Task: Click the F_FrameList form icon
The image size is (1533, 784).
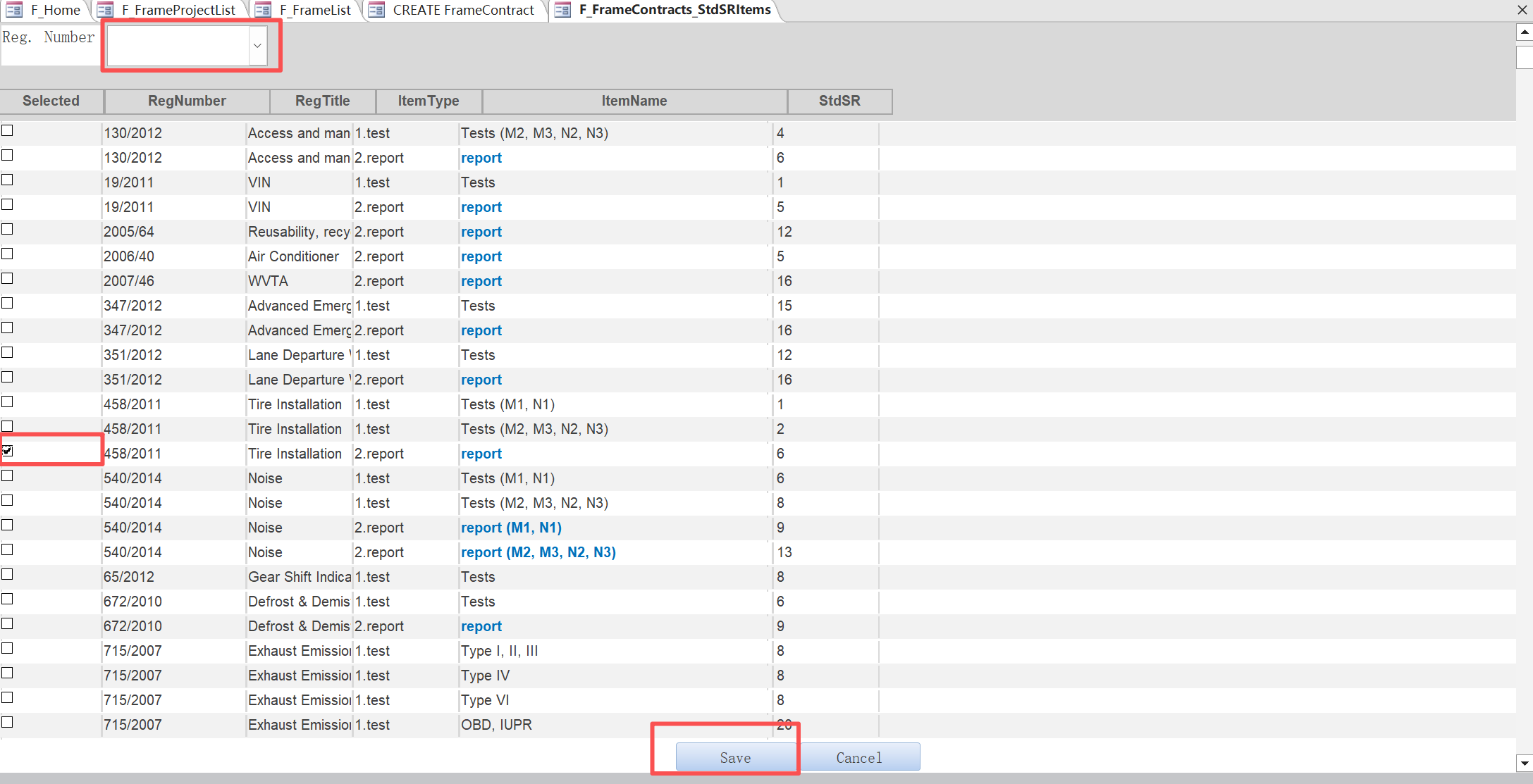Action: 264,10
